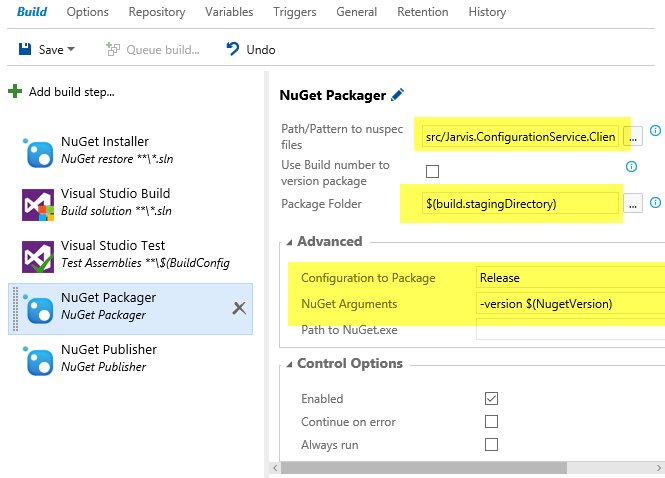
Task: Check the Continue on error checkbox
Action: click(x=492, y=422)
